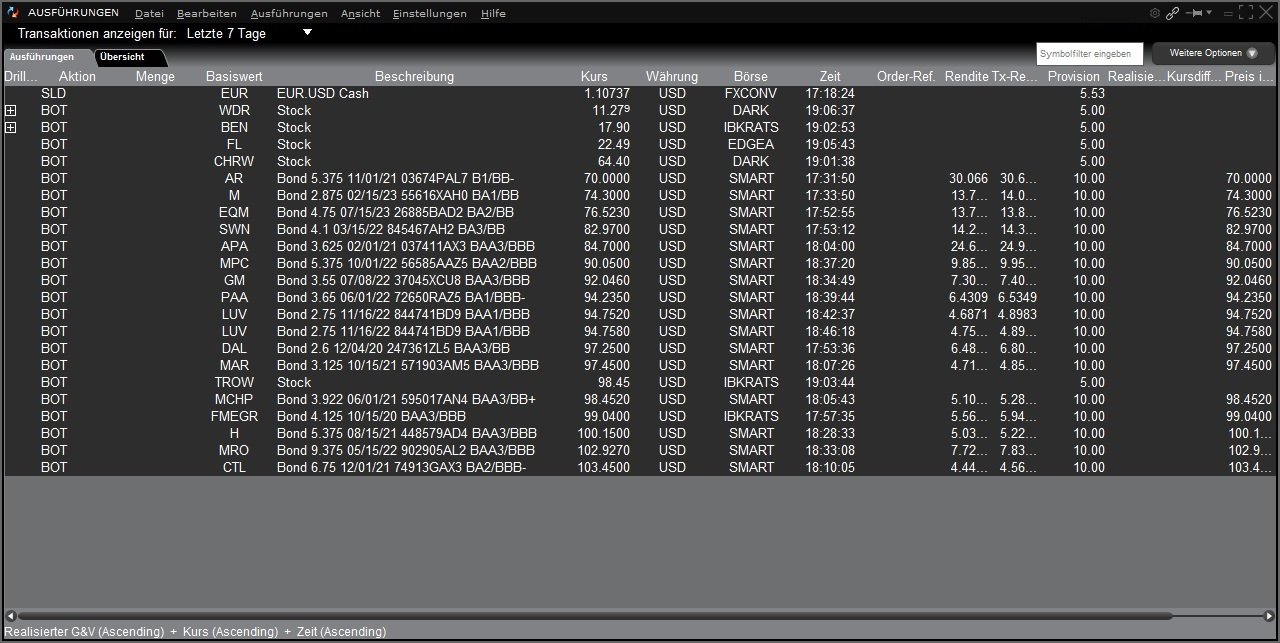Click the Börse column header
Viewport: 1280px width, 643px height.
751,76
